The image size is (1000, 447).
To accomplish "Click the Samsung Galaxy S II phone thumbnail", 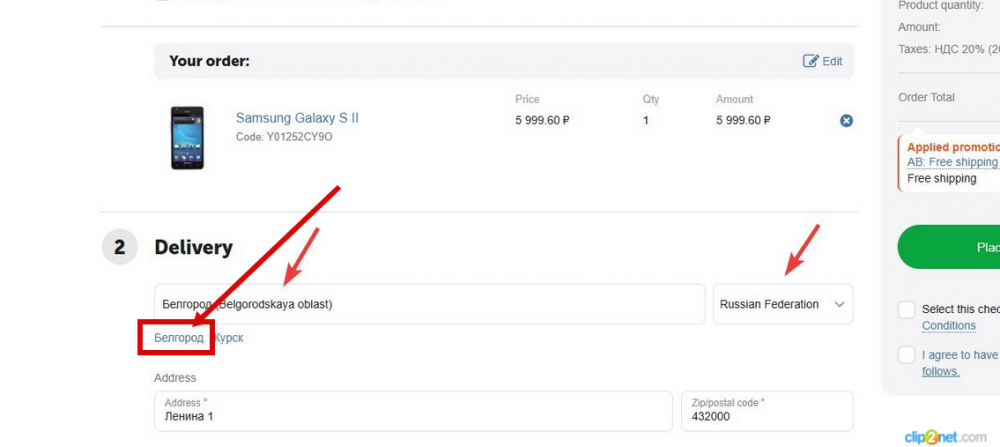I will tap(187, 137).
